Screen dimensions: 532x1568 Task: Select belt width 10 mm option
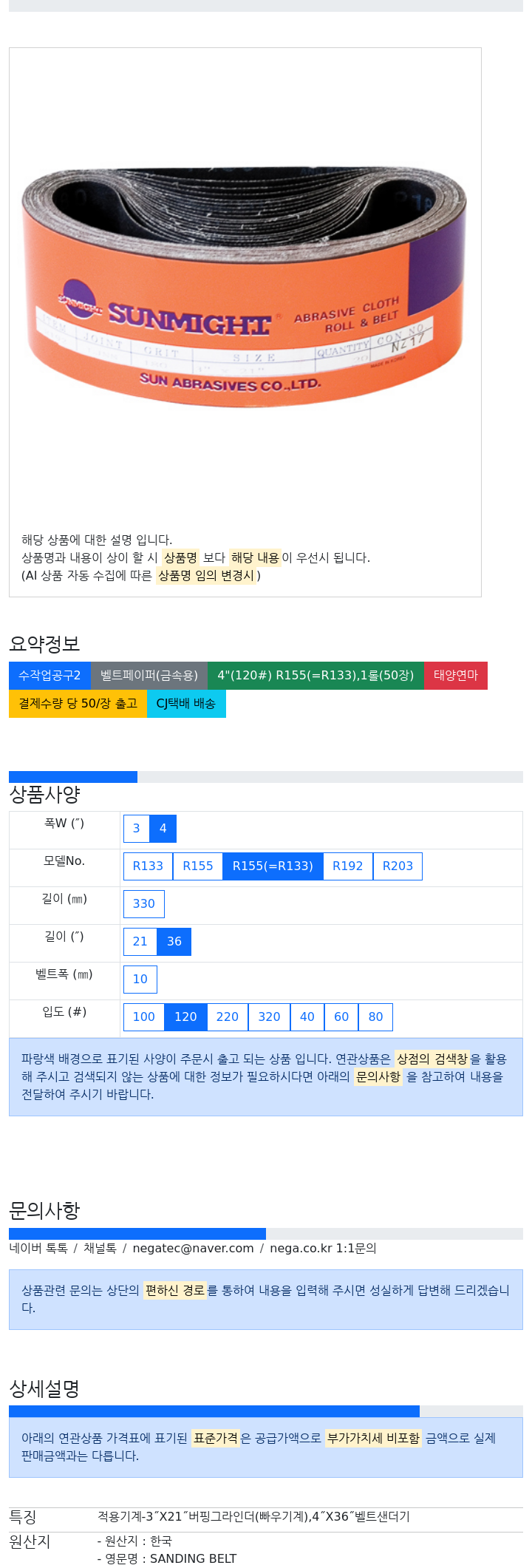click(140, 979)
